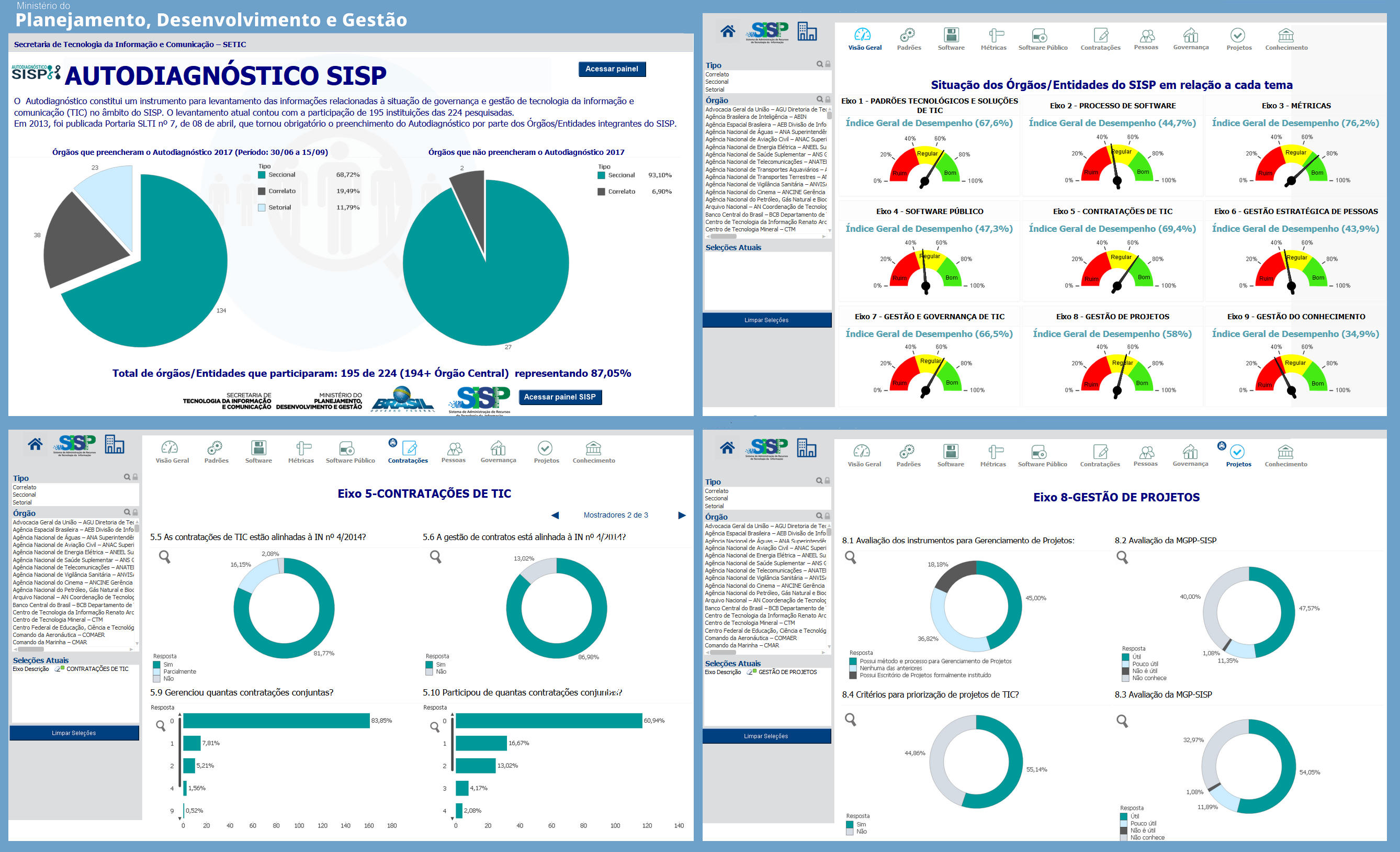Click Limpar Seleções in Eixo 8 panel

[x=766, y=736]
